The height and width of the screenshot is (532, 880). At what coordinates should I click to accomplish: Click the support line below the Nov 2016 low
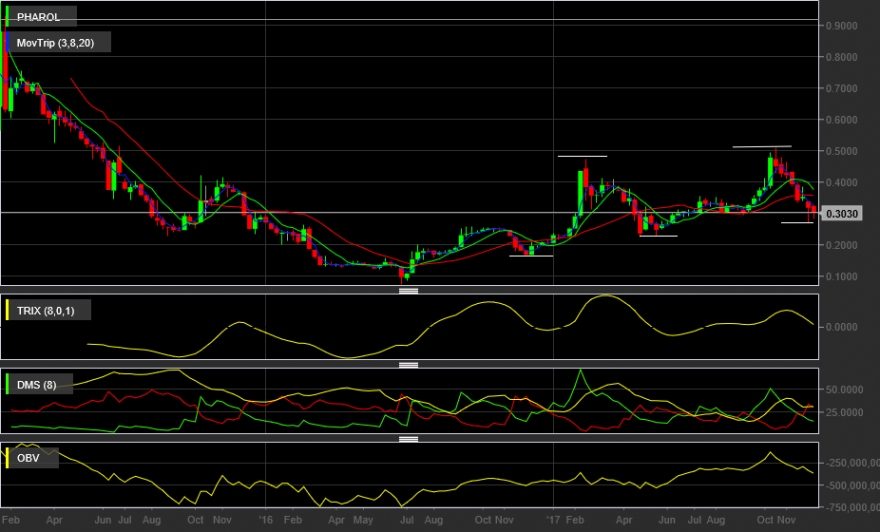(531, 256)
